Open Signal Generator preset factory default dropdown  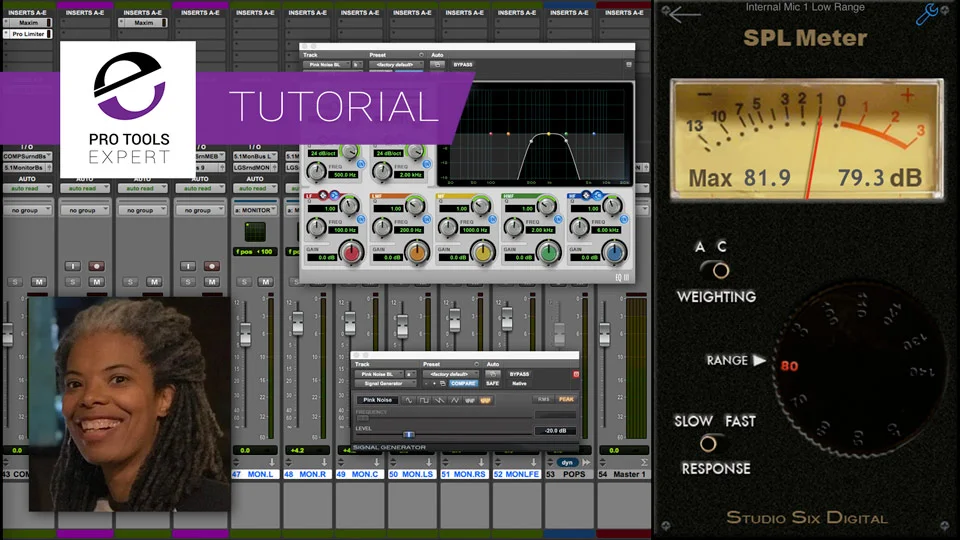coord(450,374)
